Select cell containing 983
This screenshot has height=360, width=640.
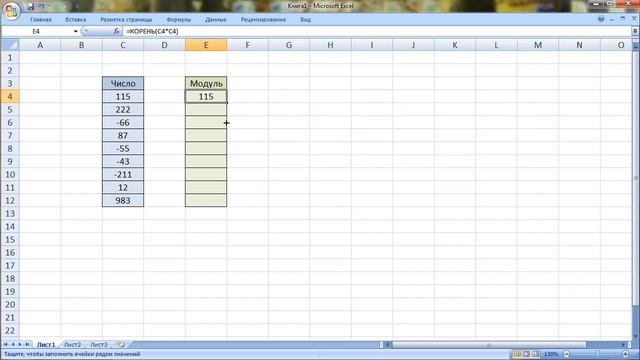123,200
